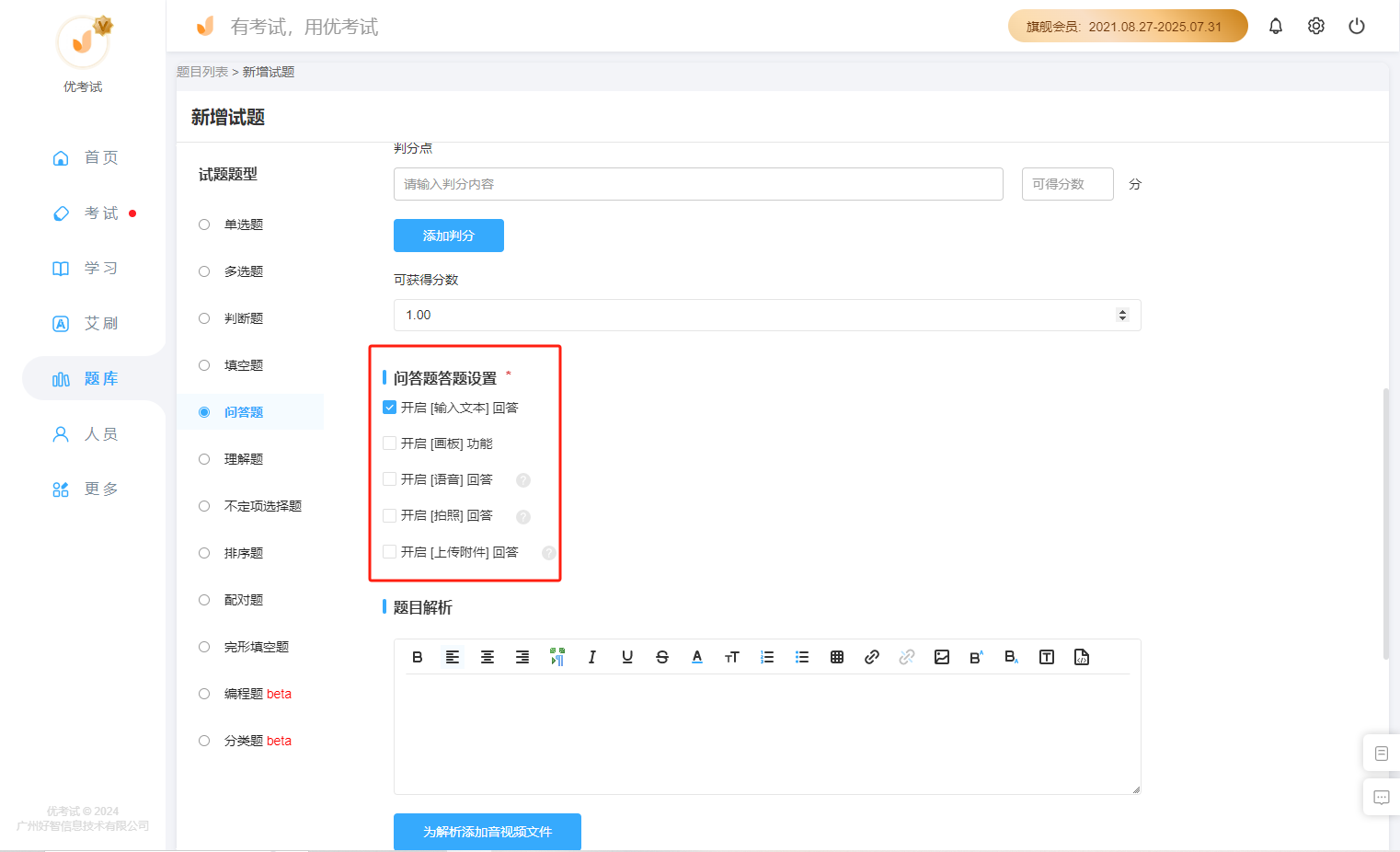This screenshot has width=1400, height=852.
Task: Toggle underline formatting
Action: pos(627,657)
